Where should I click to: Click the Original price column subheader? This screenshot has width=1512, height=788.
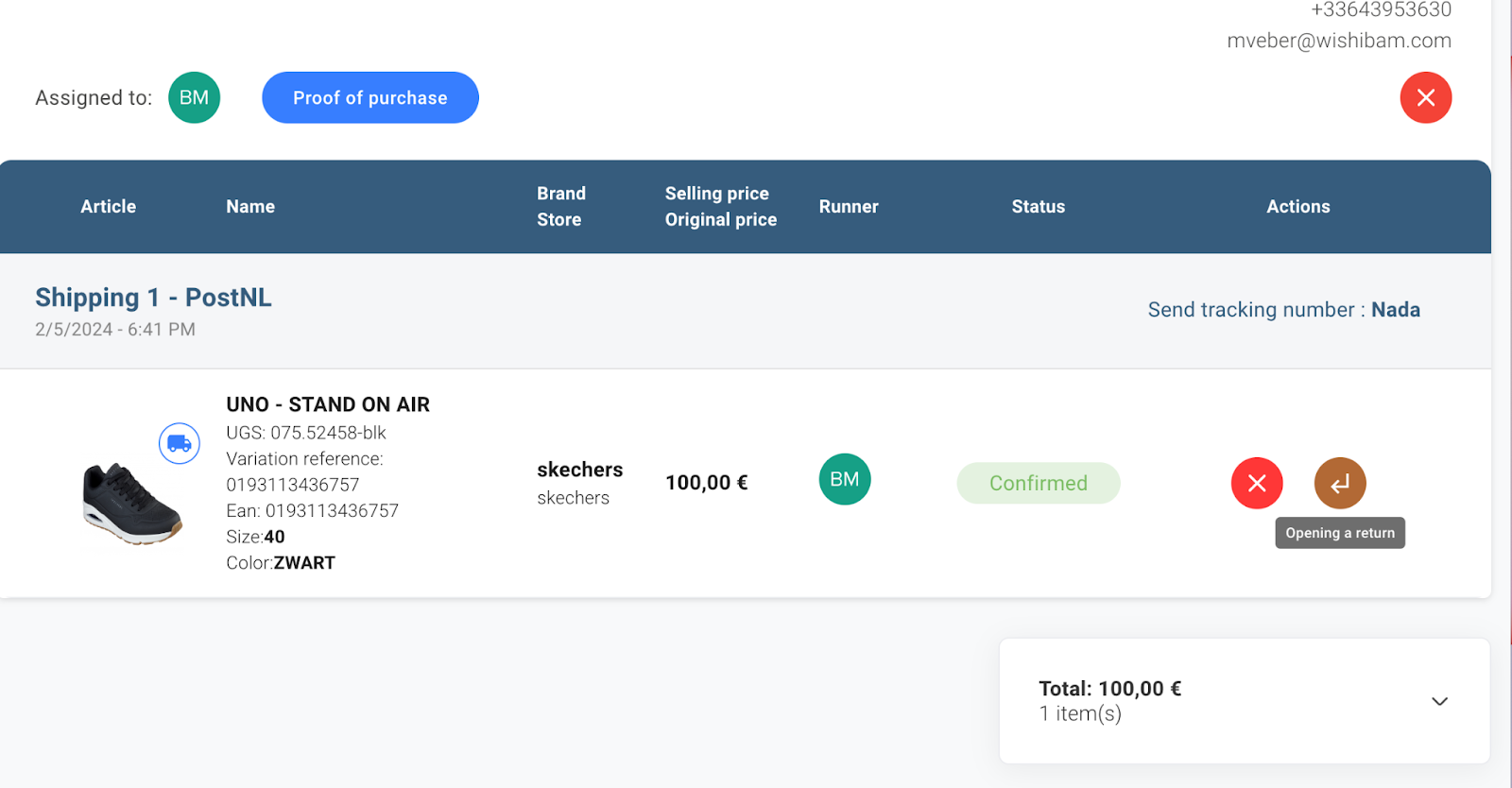coord(721,219)
